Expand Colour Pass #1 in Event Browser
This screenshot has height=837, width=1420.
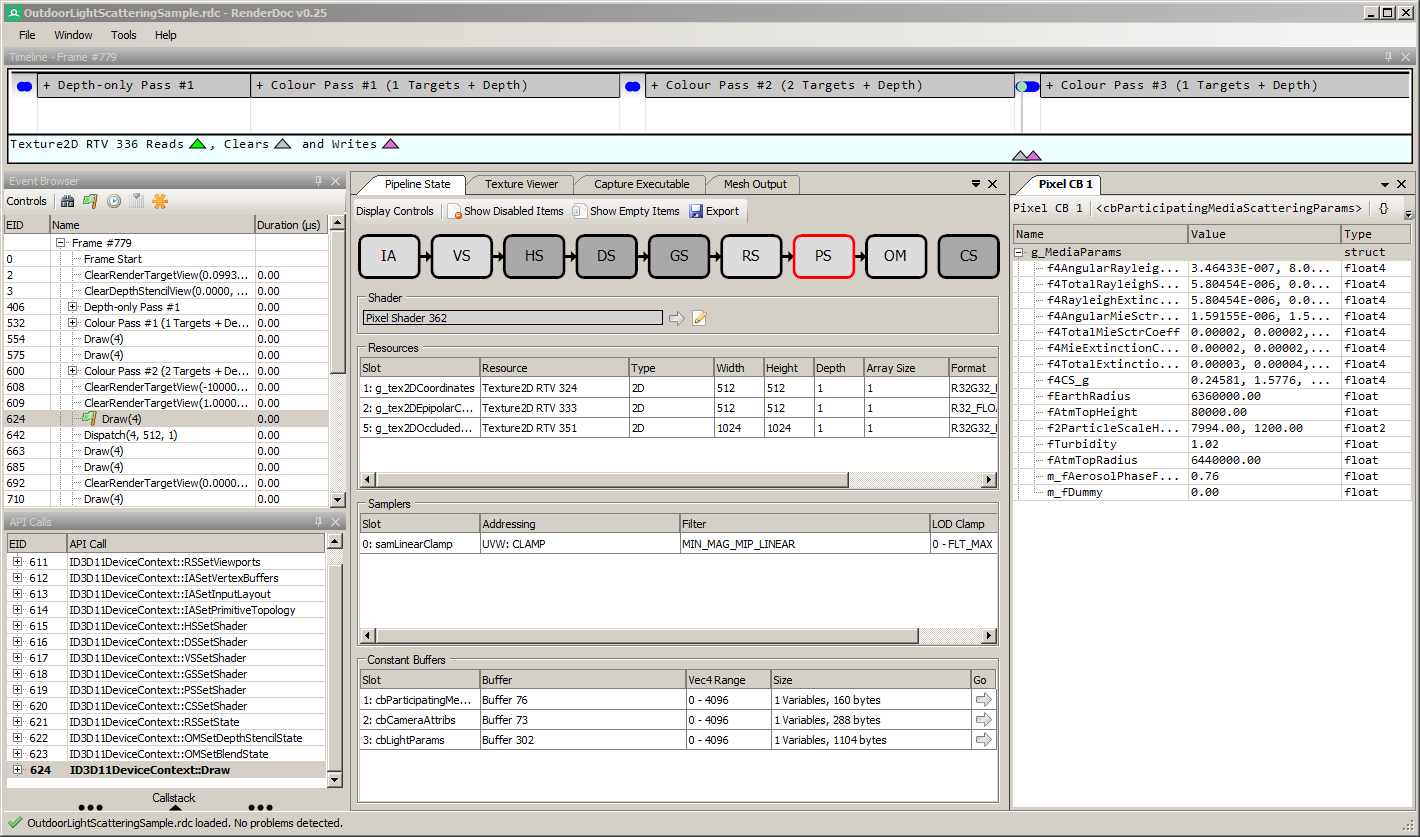(x=72, y=323)
